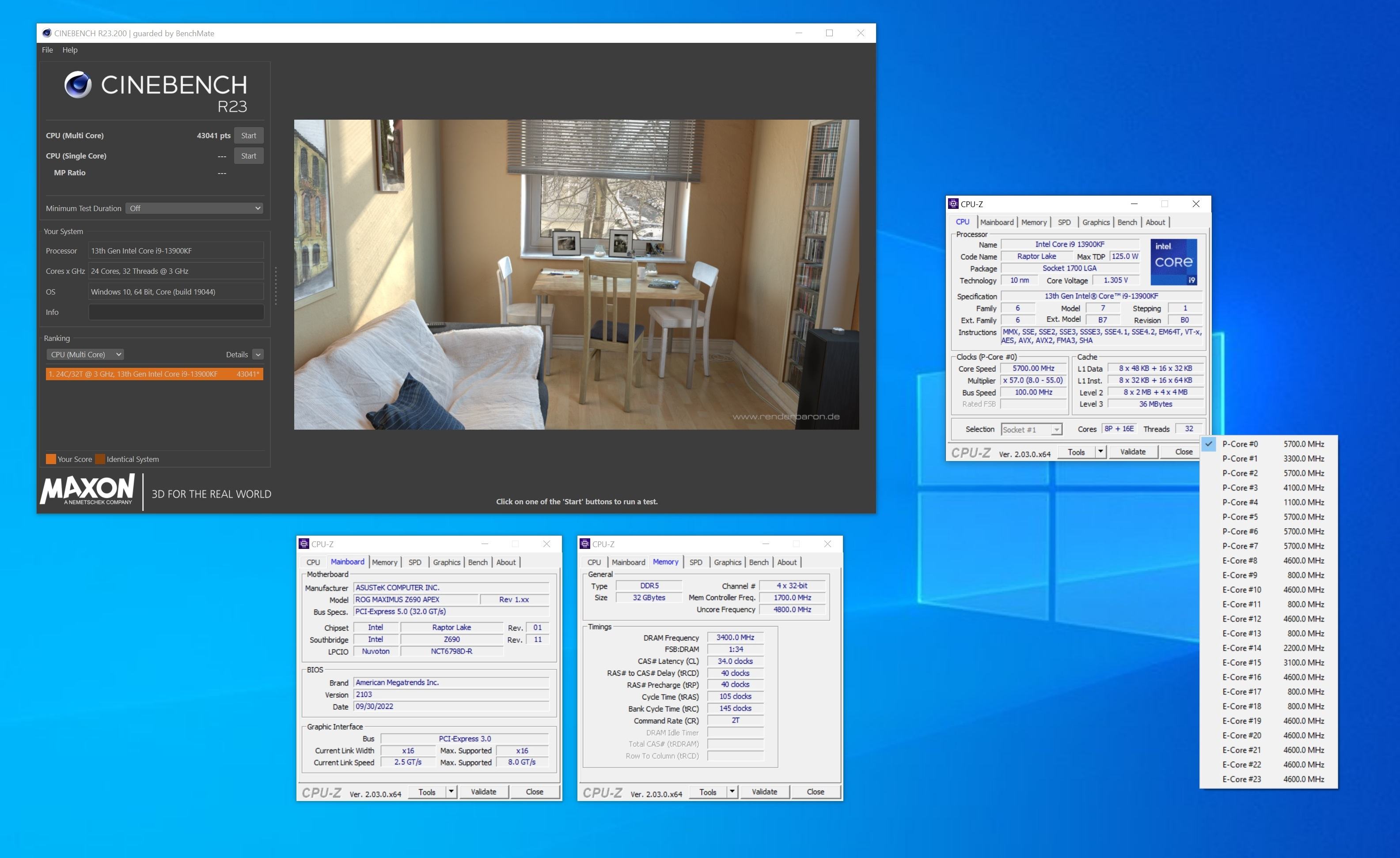Click the orange Your Score legend square

[x=50, y=459]
